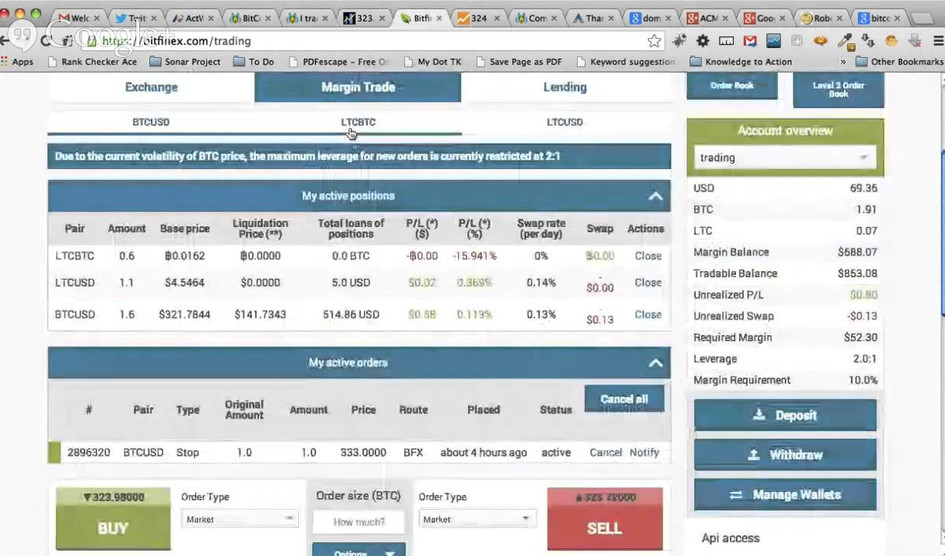Open the Other Bookmarks folder
Screen dimensions: 945x556
(899, 61)
